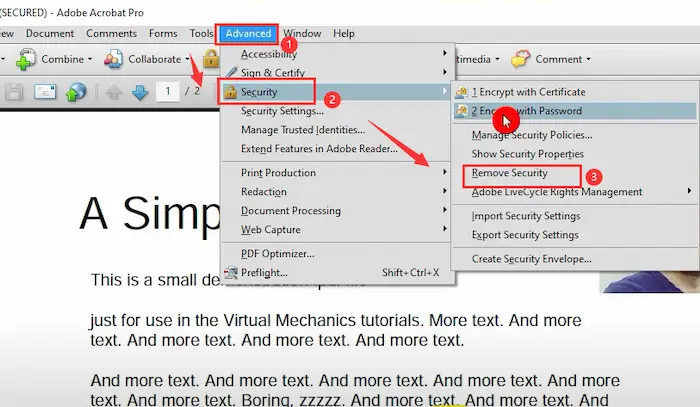Open the Advanced menu
This screenshot has height=407, width=700.
click(x=248, y=33)
